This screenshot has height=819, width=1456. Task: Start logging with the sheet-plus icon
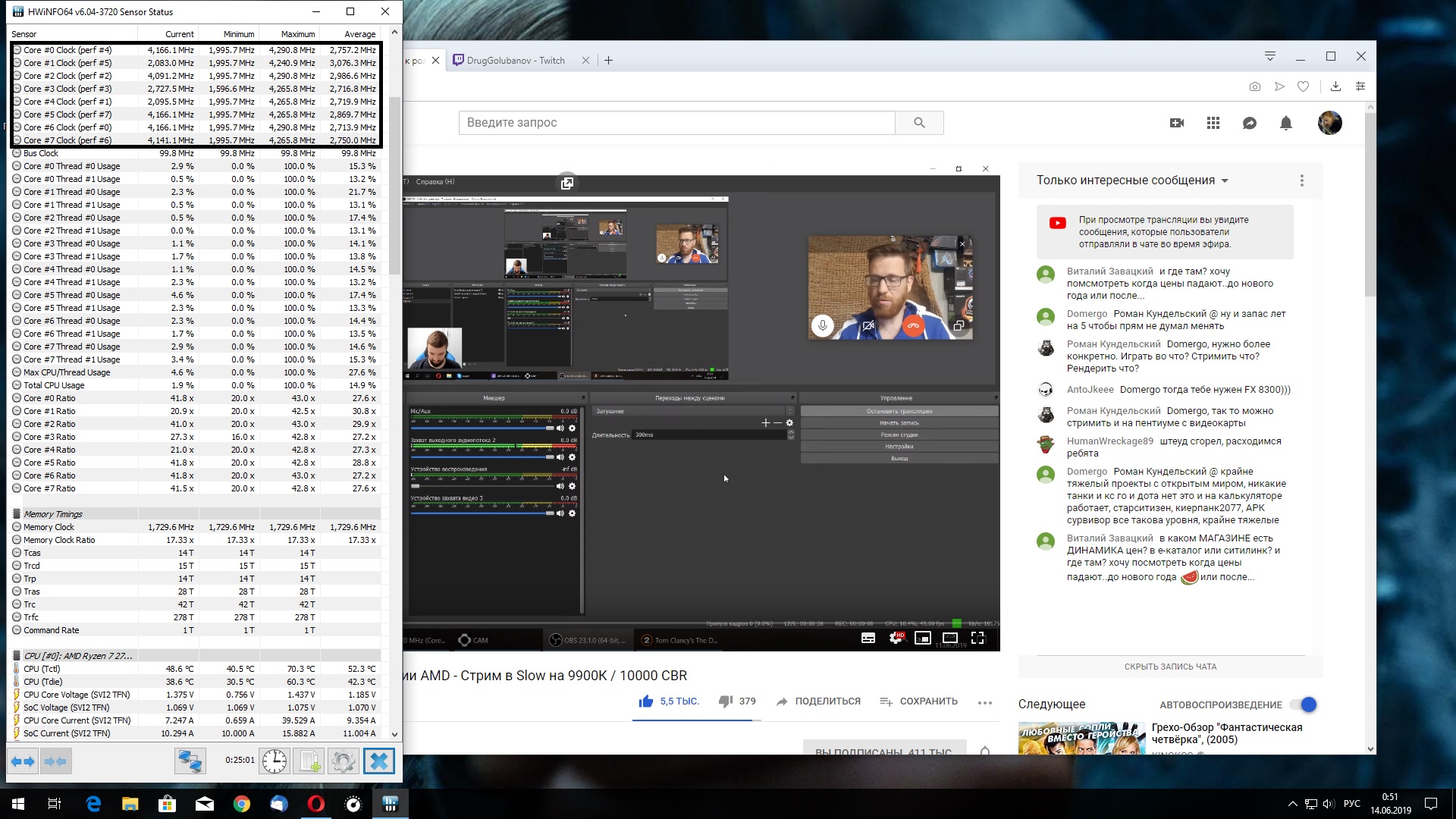[309, 761]
